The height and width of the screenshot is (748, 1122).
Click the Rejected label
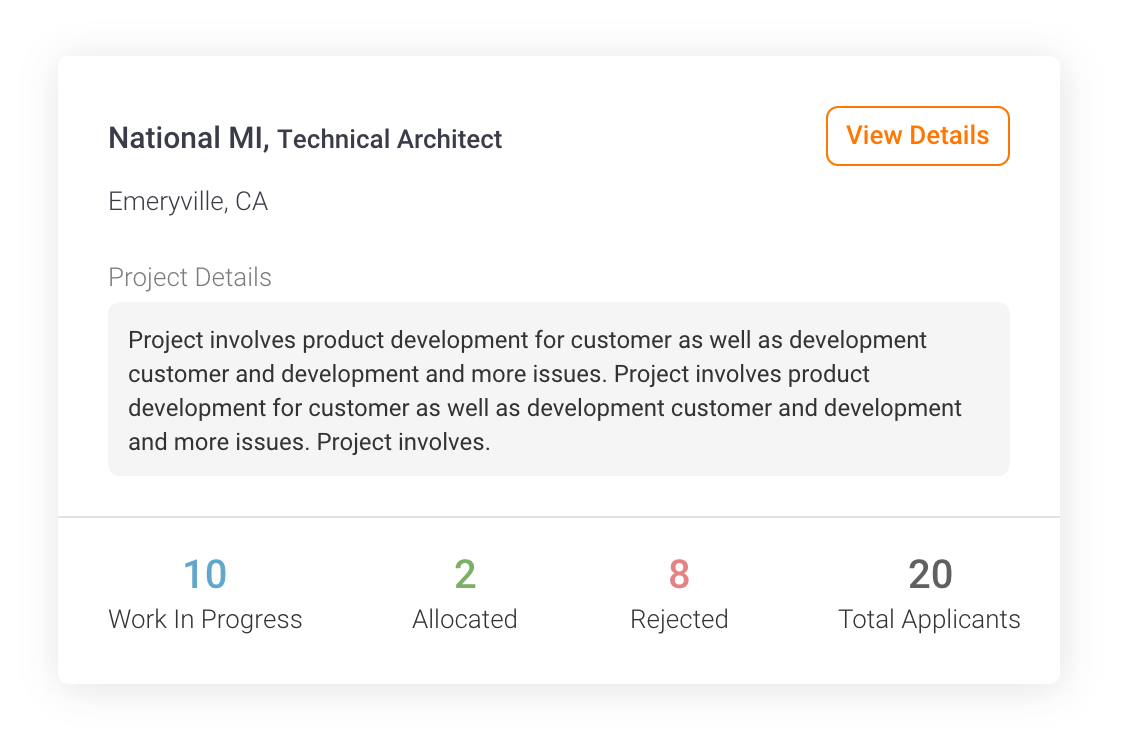click(679, 620)
